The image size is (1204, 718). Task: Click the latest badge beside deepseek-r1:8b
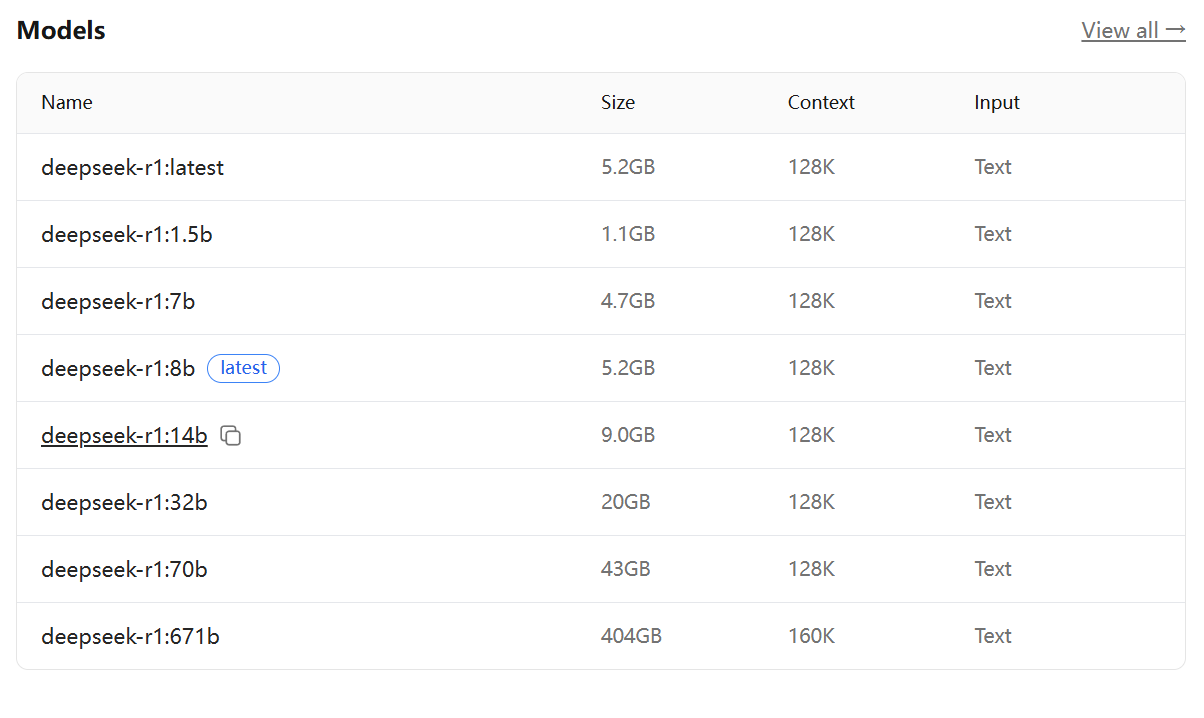tap(243, 368)
